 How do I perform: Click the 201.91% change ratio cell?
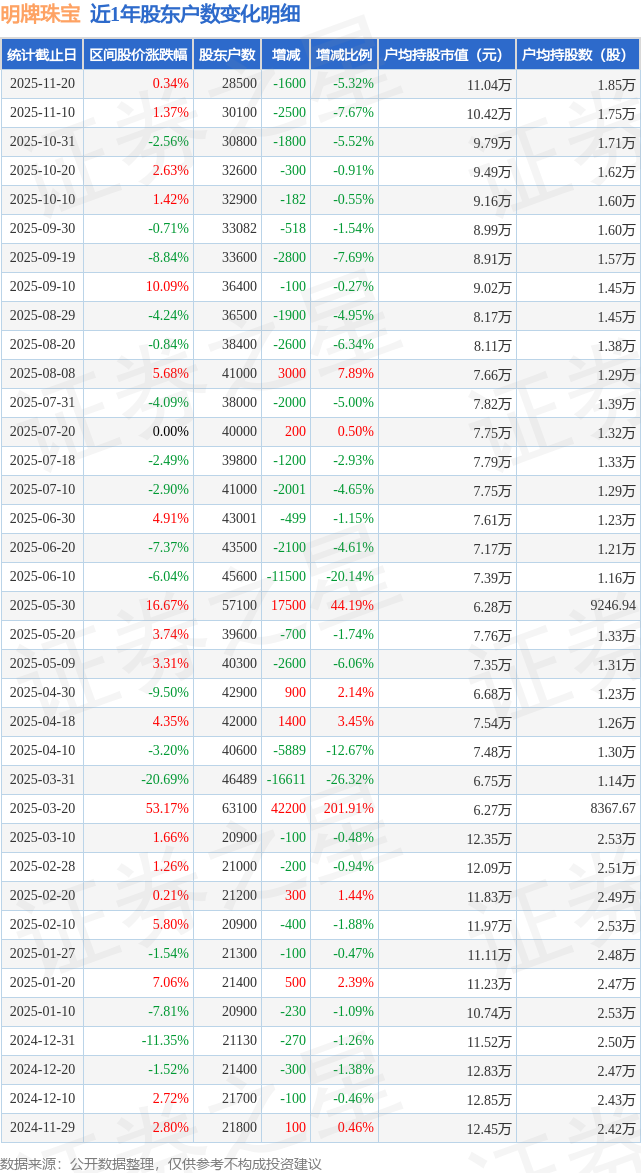click(x=348, y=809)
